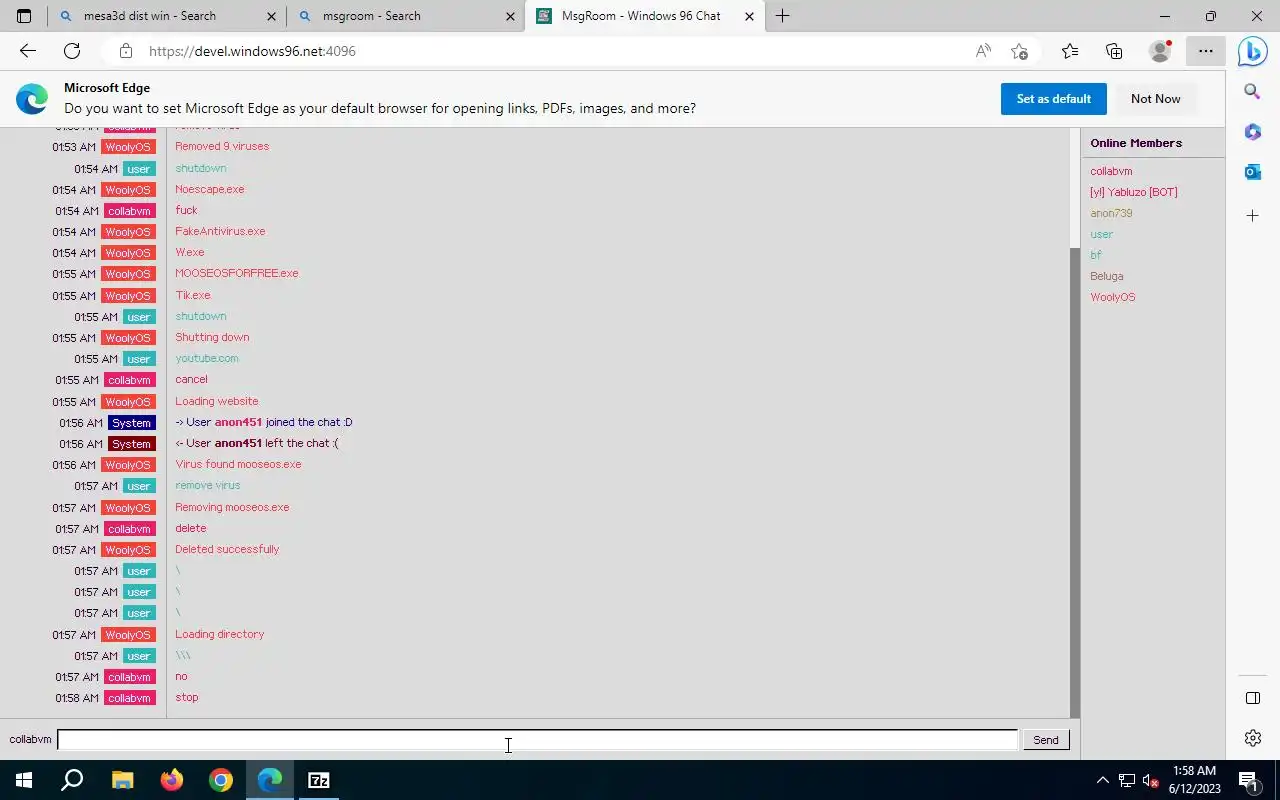Viewport: 1280px width, 800px height.
Task: Select [y!] Yabluzo [BOT] member
Action: pos(1134,192)
